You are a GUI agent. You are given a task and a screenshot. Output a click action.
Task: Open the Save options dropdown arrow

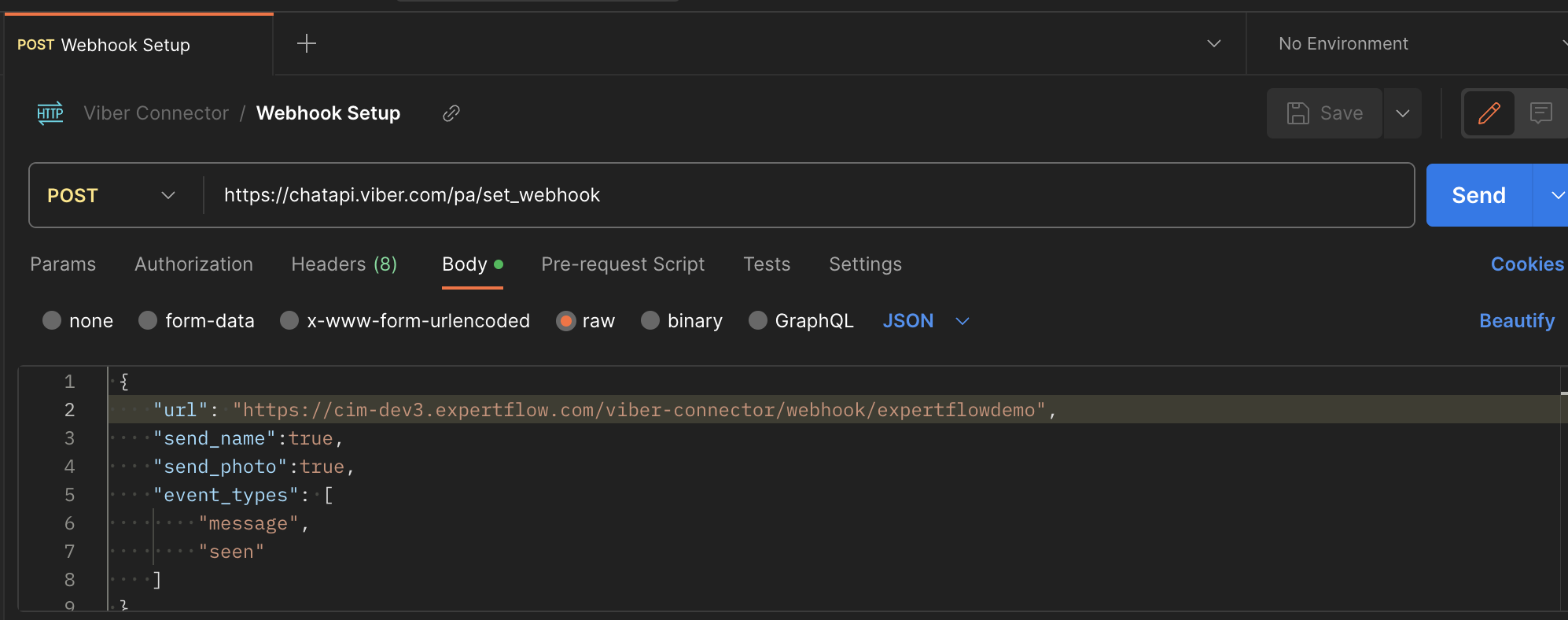(1402, 113)
